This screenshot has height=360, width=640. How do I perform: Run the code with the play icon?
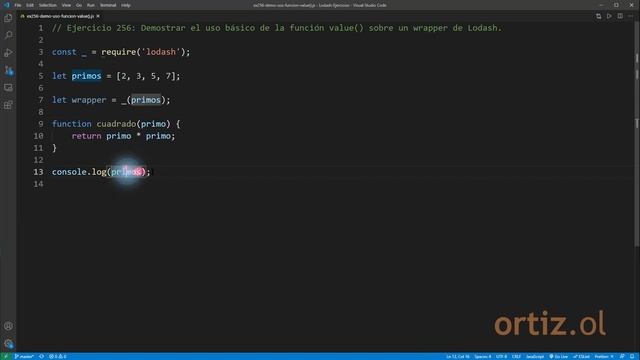(x=609, y=16)
